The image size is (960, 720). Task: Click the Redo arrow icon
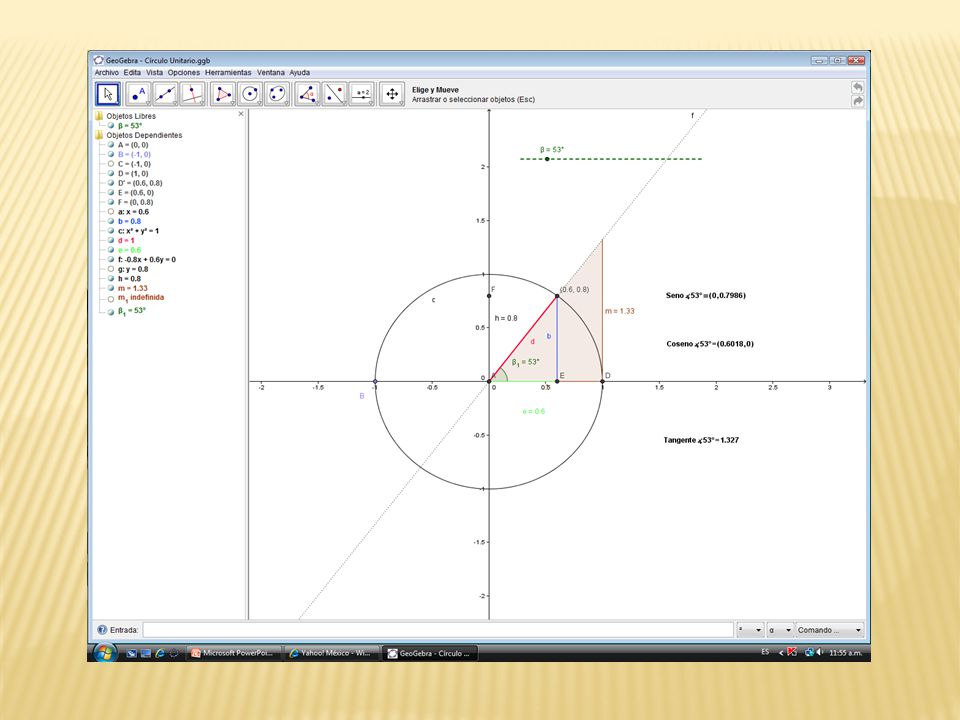point(858,101)
